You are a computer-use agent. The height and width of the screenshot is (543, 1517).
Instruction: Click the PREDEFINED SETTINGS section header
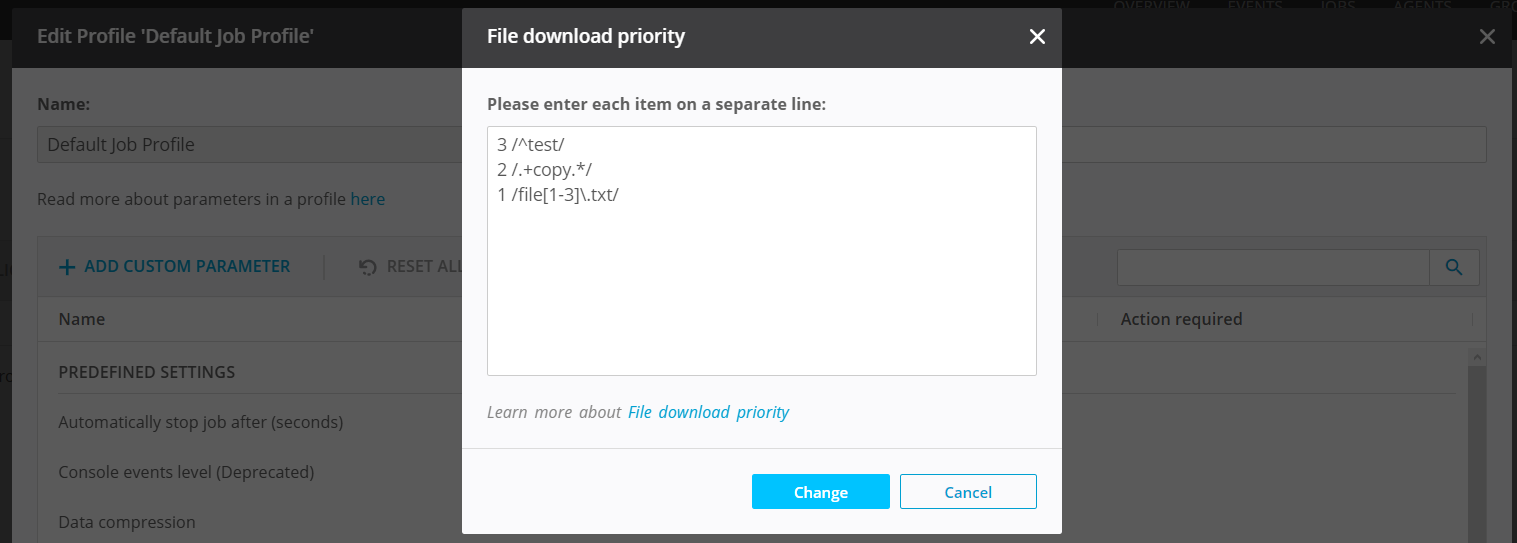coord(147,372)
